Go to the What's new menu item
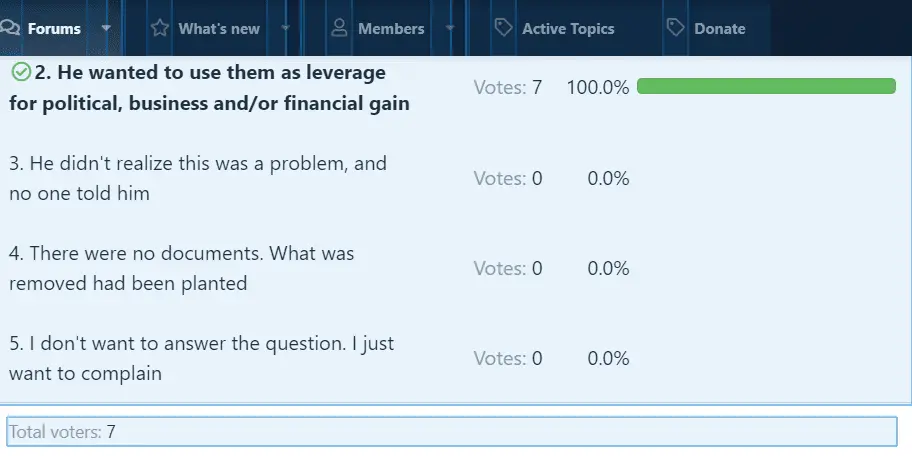The image size is (912, 456). (219, 28)
